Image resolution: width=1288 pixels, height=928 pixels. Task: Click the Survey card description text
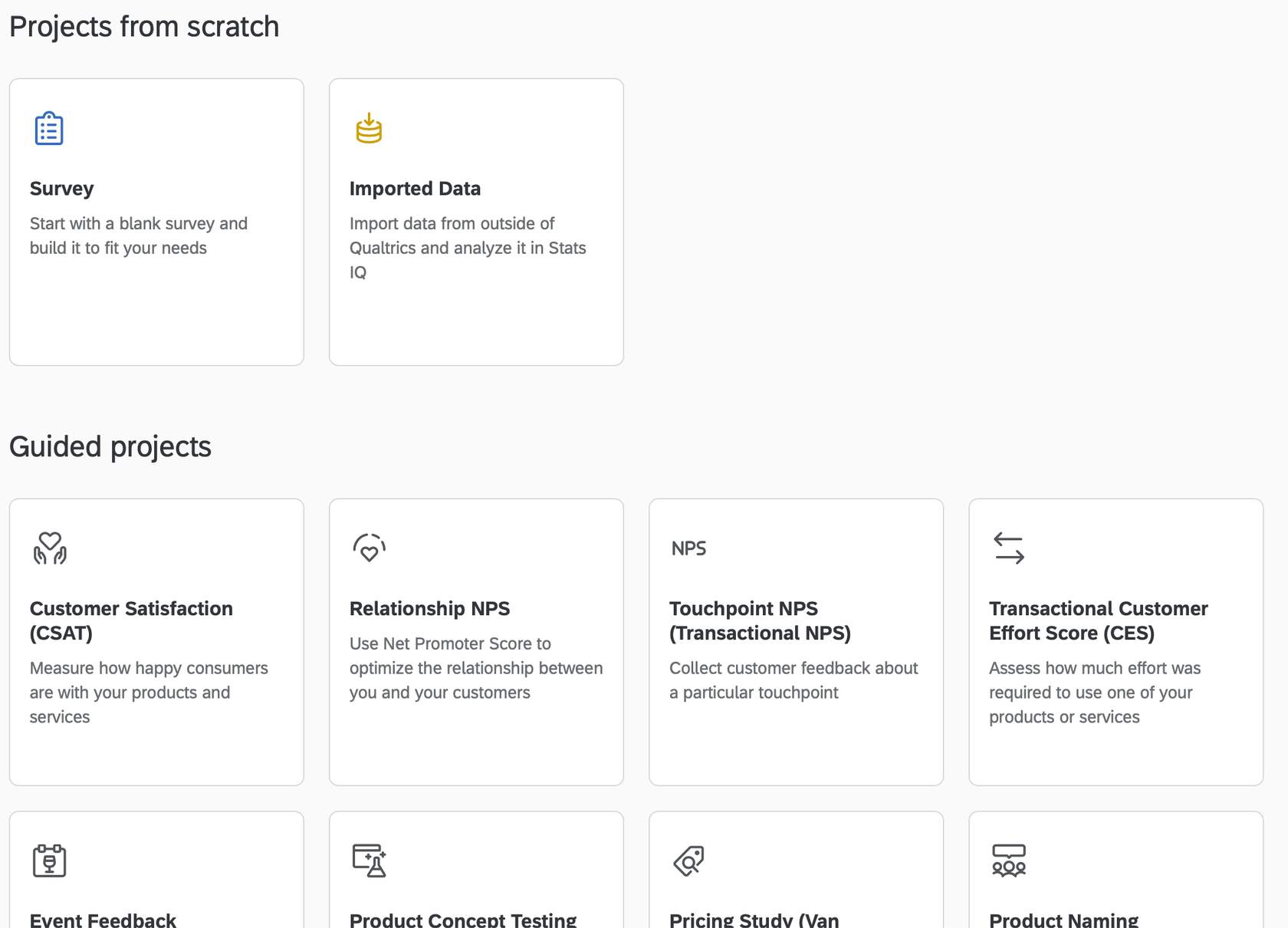139,235
